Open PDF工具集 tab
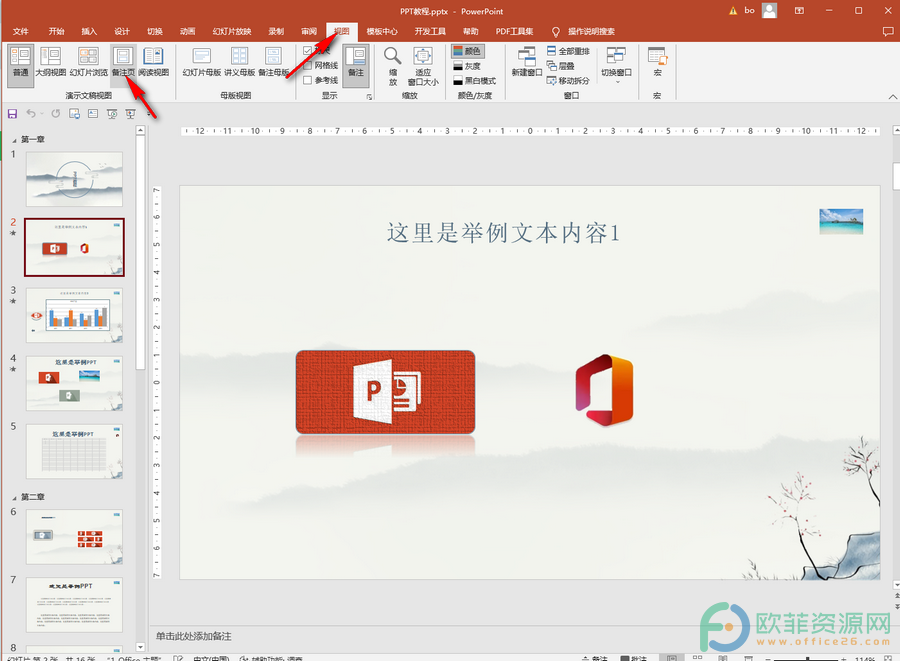900x661 pixels. coord(514,32)
